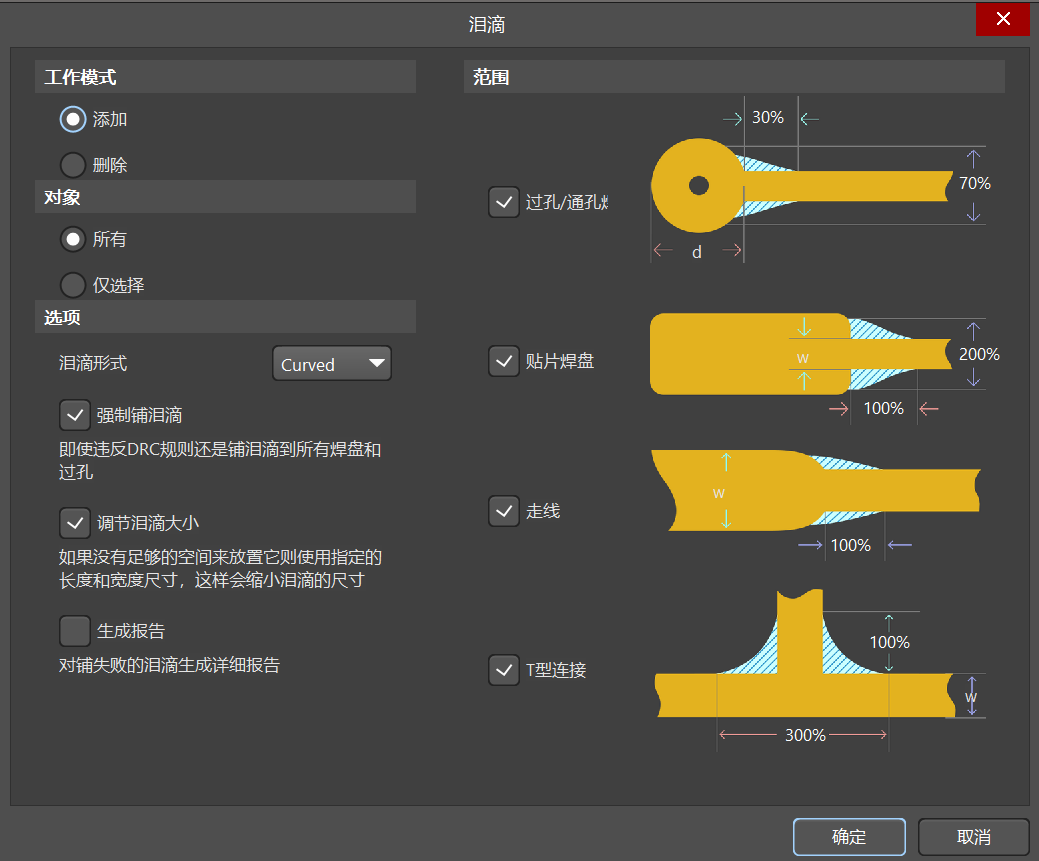
Task: Uncheck the 过孔/通孔 checkbox
Action: (504, 202)
